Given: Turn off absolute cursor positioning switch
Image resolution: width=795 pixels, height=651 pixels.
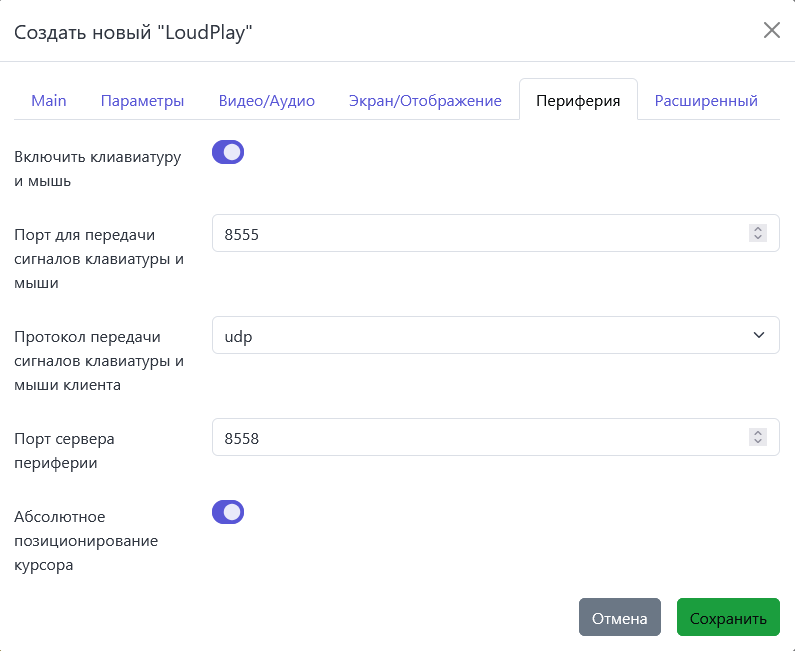Looking at the screenshot, I should 228,512.
